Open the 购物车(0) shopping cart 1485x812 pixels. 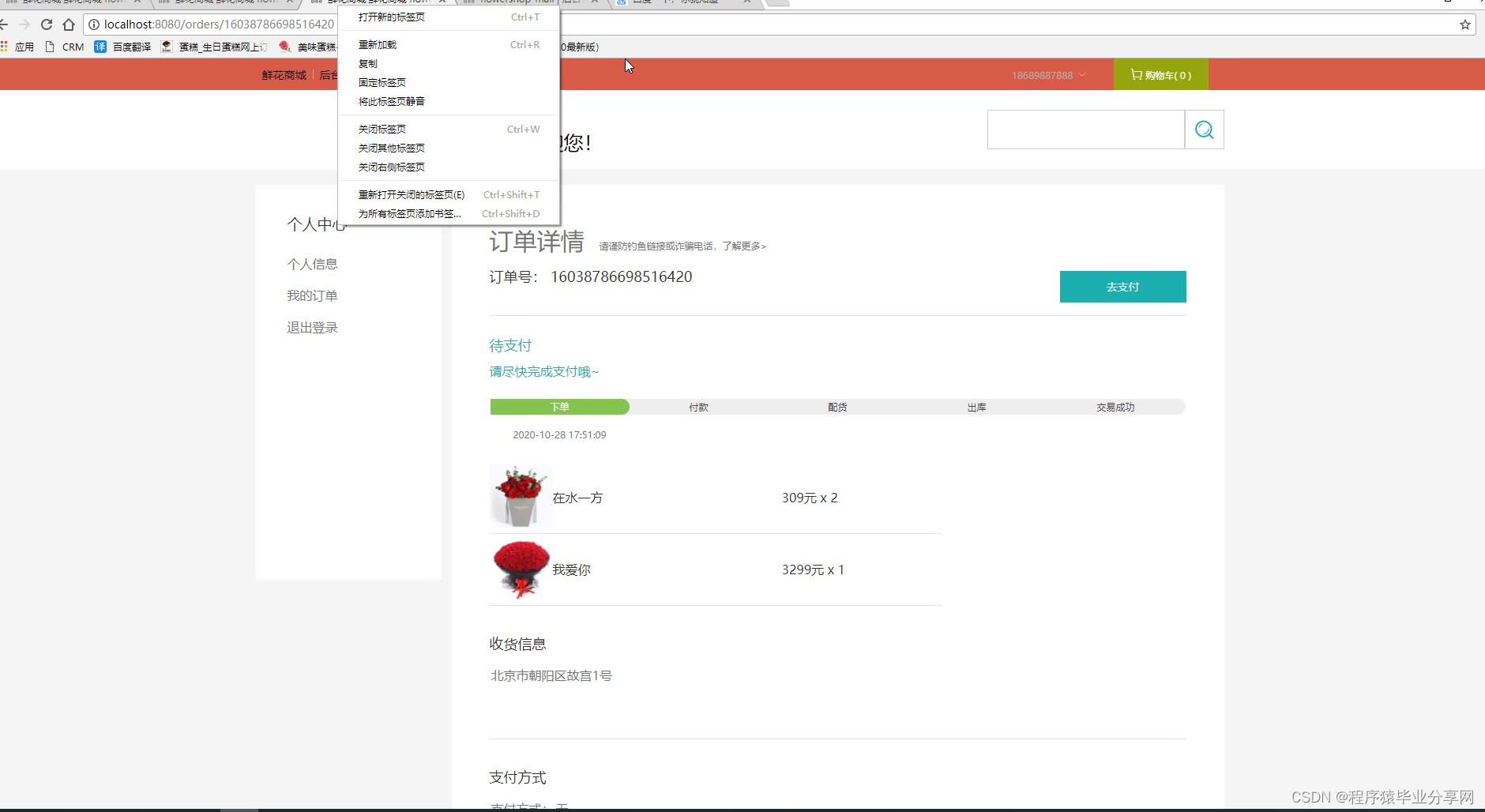pos(1160,75)
